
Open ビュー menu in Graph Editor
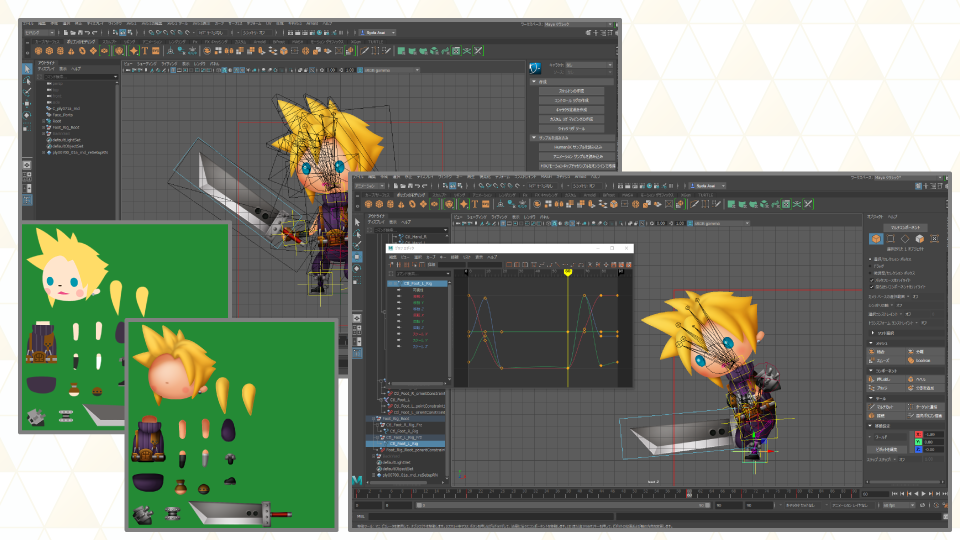coord(405,257)
